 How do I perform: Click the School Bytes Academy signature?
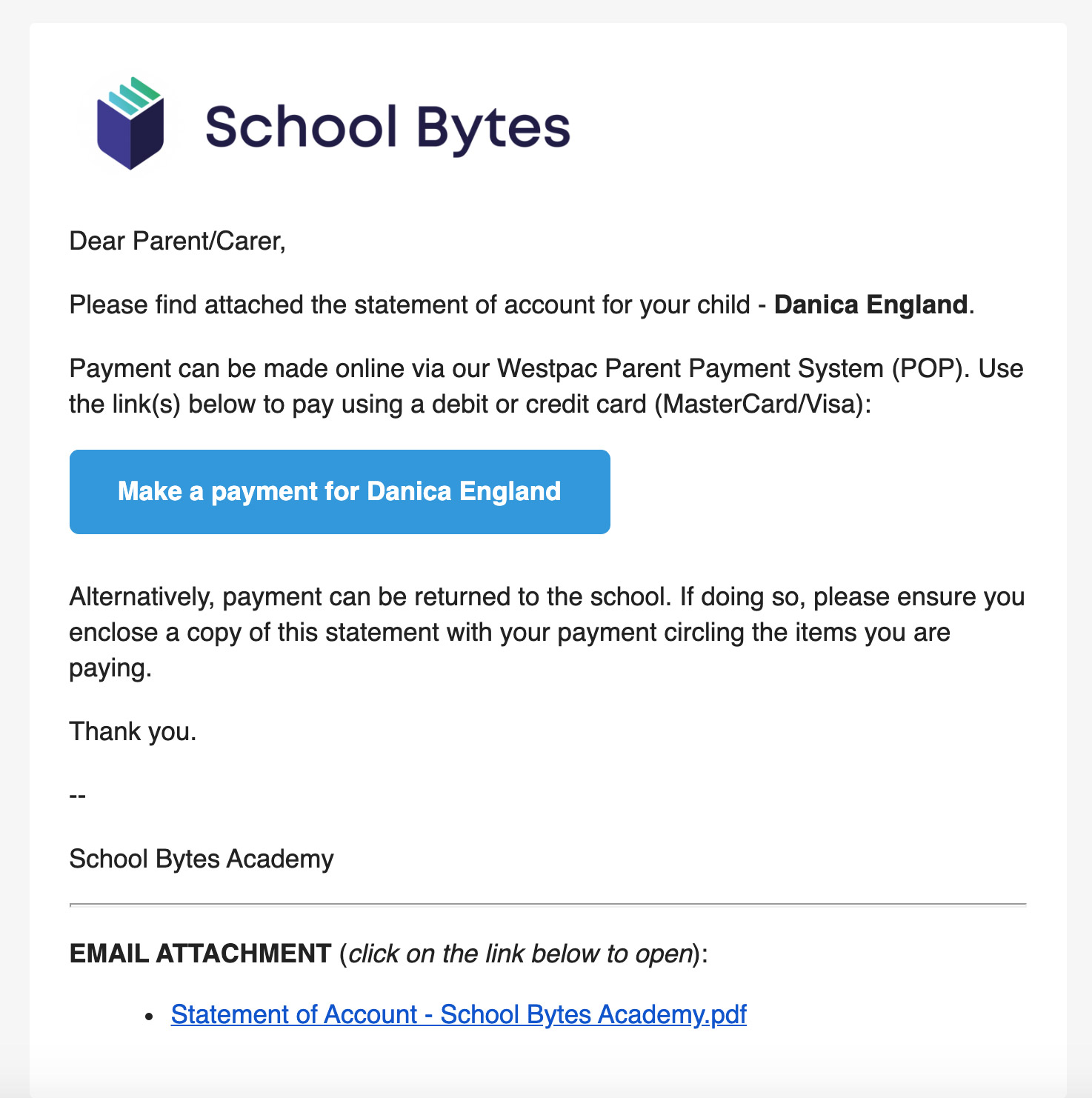pos(202,859)
